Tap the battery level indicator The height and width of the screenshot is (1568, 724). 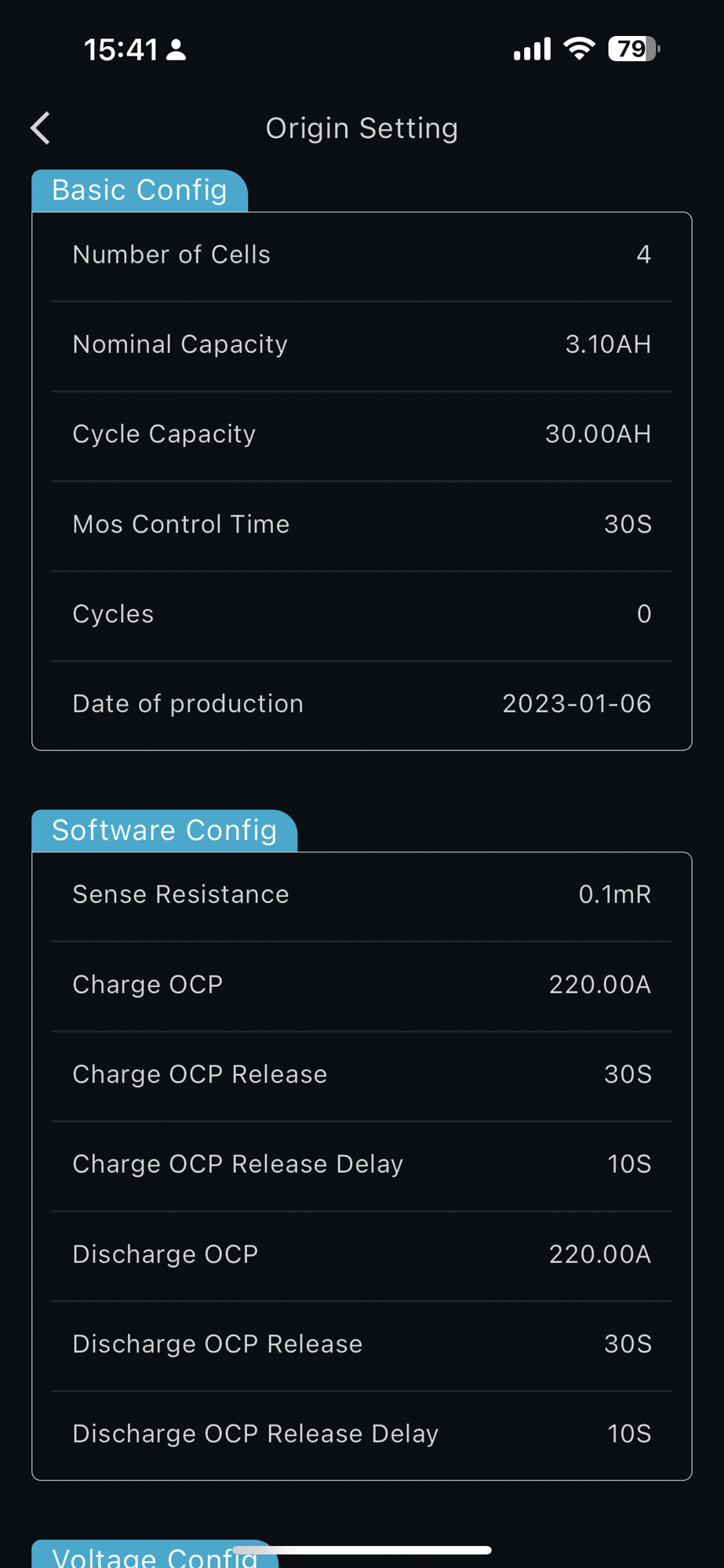coord(633,49)
